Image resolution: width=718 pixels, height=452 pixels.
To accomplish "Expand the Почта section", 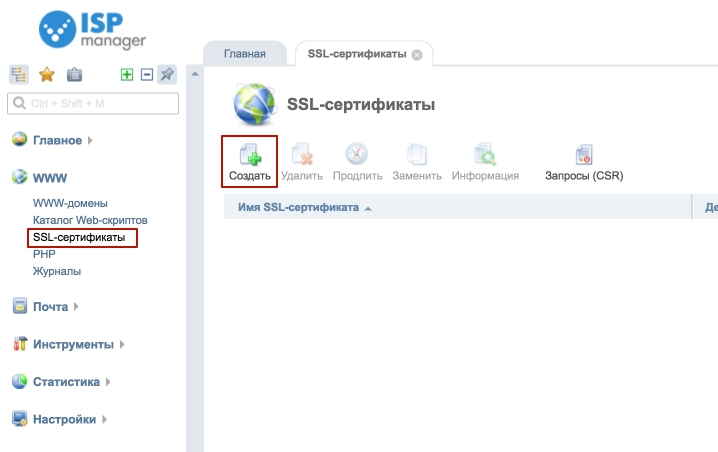I will click(x=50, y=306).
